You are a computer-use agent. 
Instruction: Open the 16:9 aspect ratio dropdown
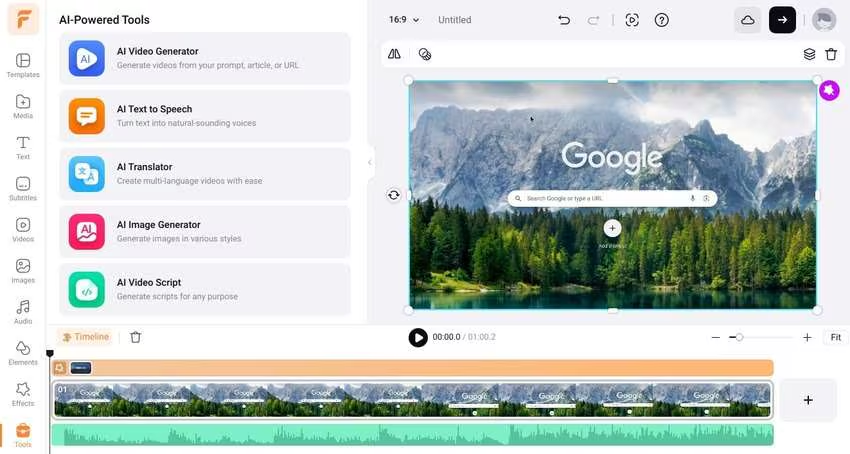404,20
